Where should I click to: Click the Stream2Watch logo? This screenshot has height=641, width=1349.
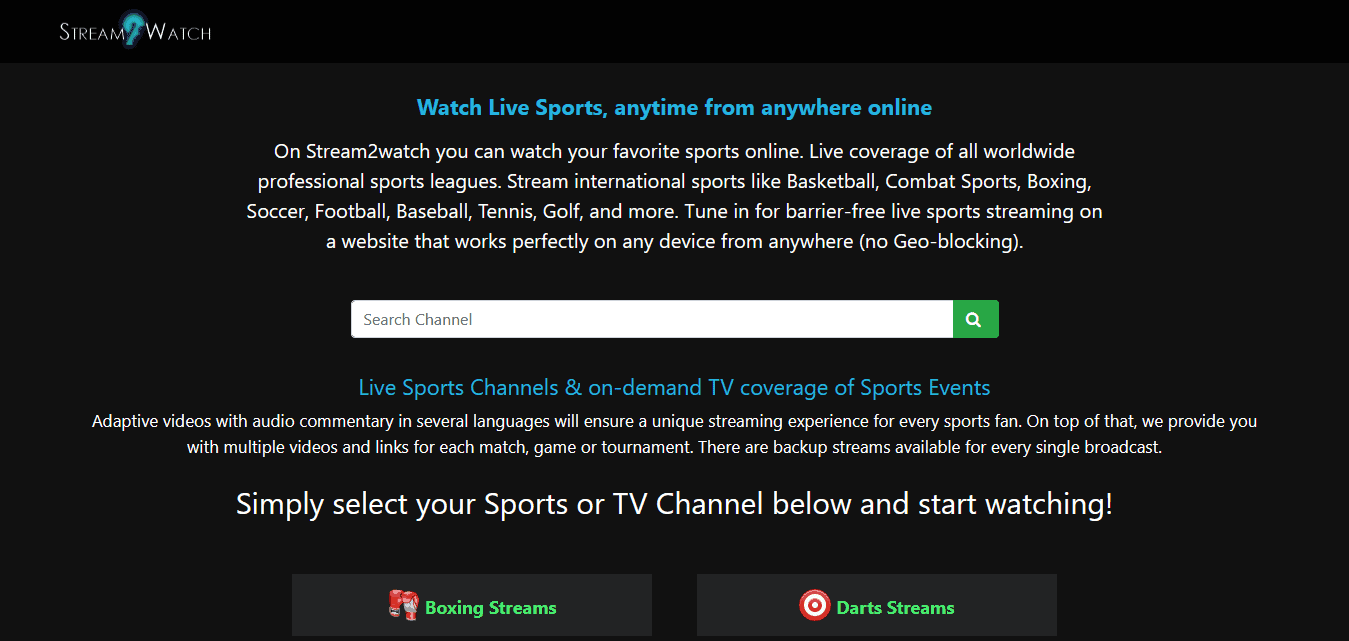pos(135,30)
